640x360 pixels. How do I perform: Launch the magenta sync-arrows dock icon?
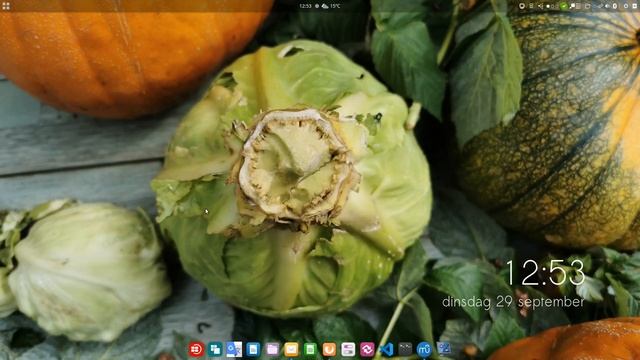(x=367, y=349)
